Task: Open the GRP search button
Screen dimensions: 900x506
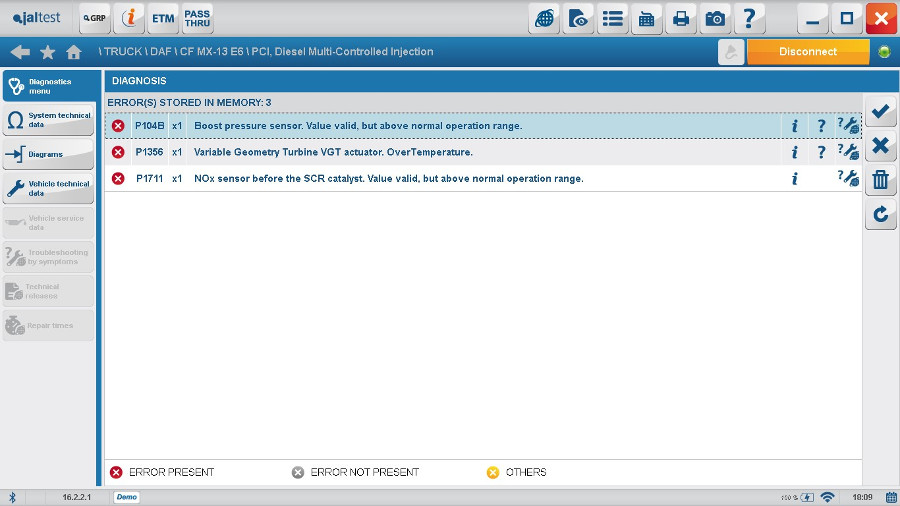Action: [x=95, y=18]
